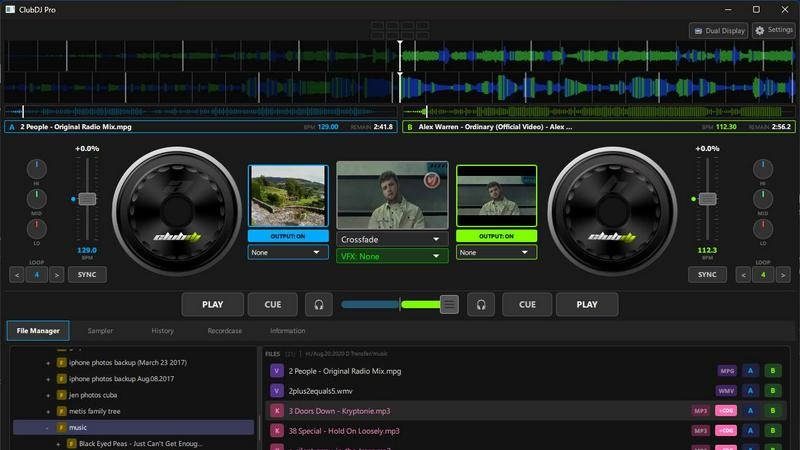This screenshot has width=800, height=450.
Task: Click the V icon of 2 People track
Action: (x=277, y=371)
